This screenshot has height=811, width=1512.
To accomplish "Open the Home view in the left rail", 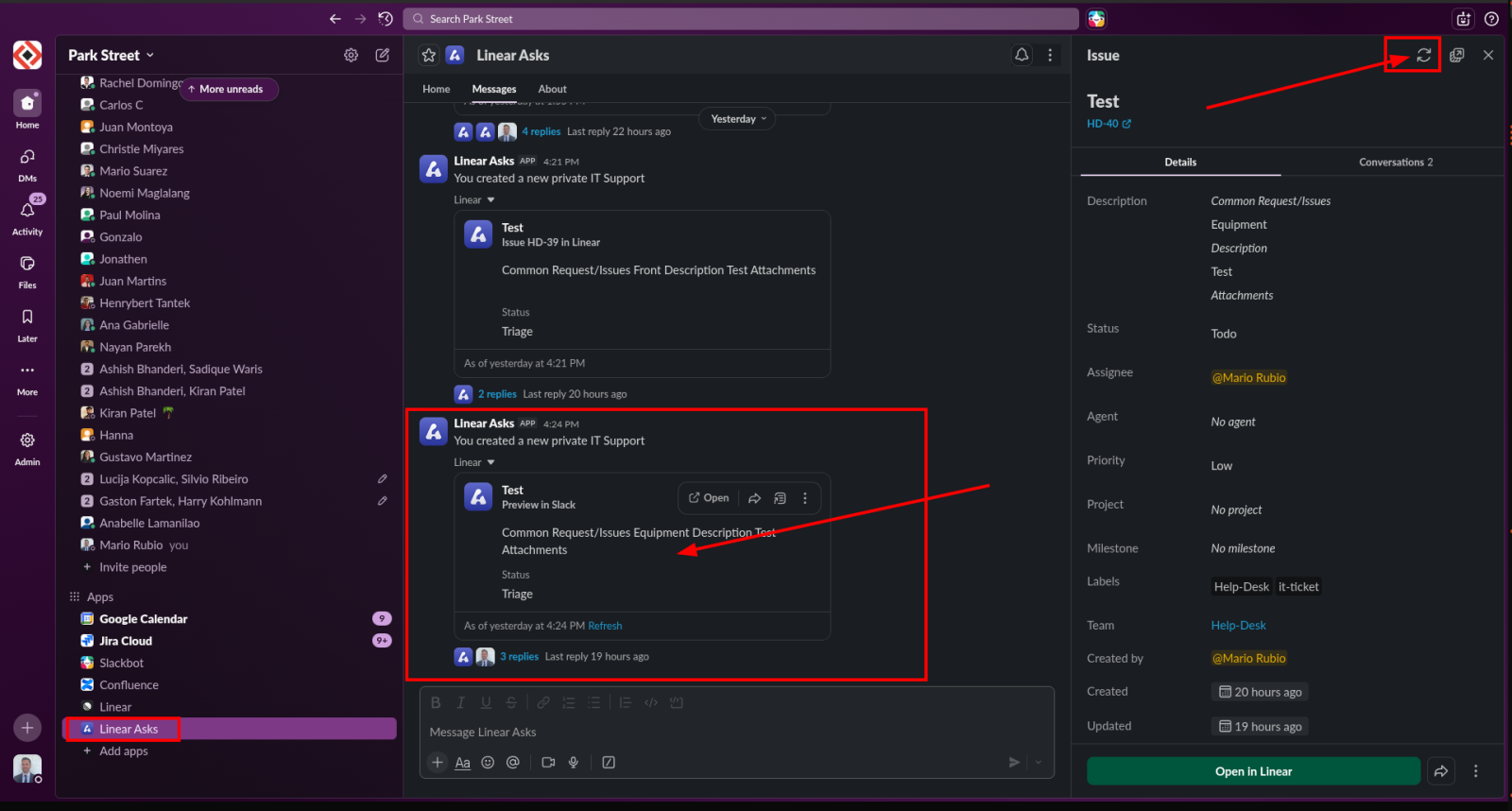I will point(27,110).
